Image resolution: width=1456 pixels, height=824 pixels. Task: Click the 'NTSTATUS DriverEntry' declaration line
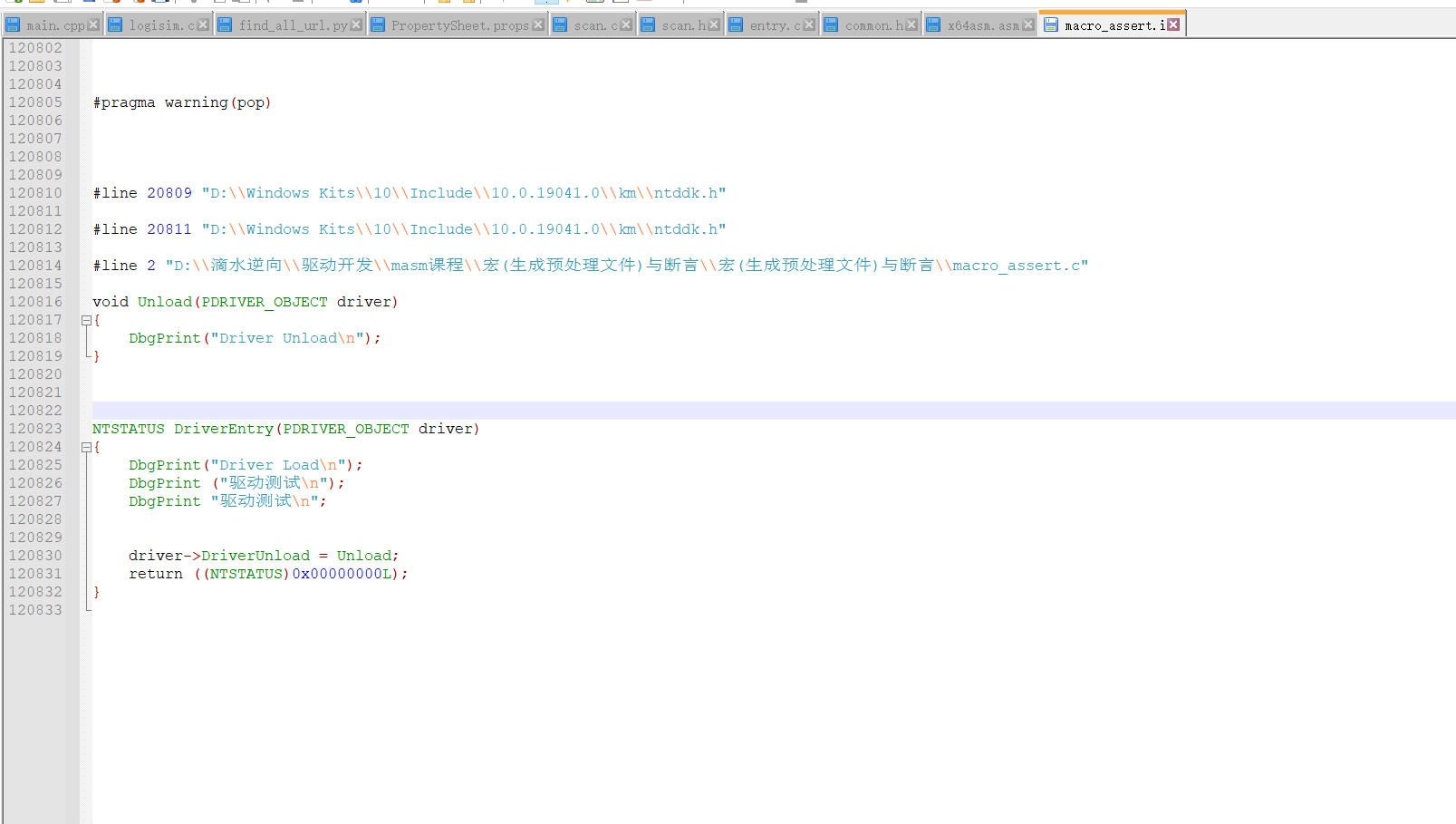click(286, 429)
